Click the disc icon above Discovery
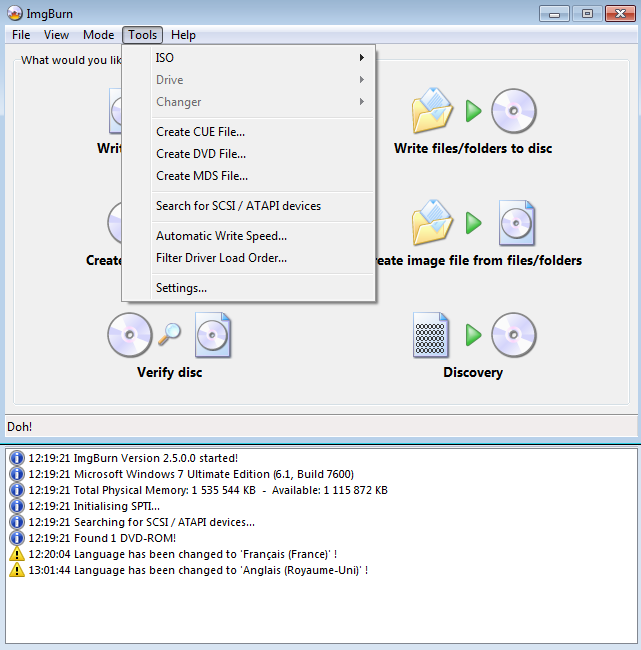The width and height of the screenshot is (641, 650). 514,335
